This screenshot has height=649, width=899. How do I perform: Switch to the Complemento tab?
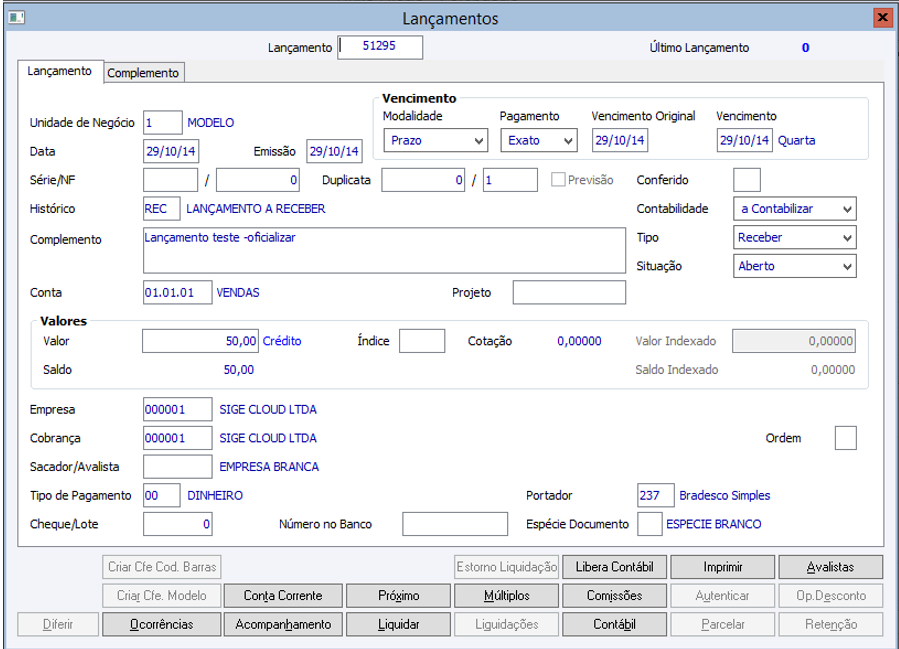[x=143, y=73]
